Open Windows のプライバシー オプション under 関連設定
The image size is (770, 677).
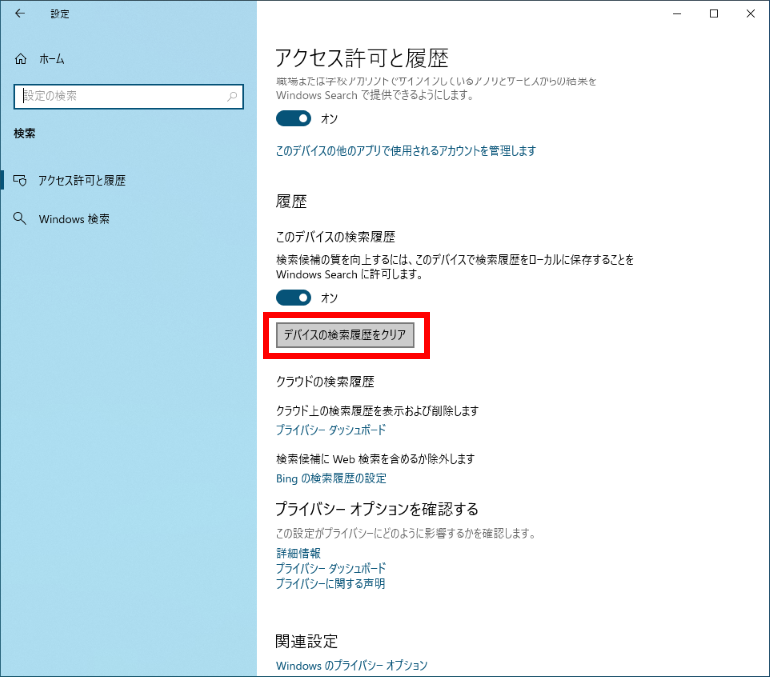(x=351, y=666)
